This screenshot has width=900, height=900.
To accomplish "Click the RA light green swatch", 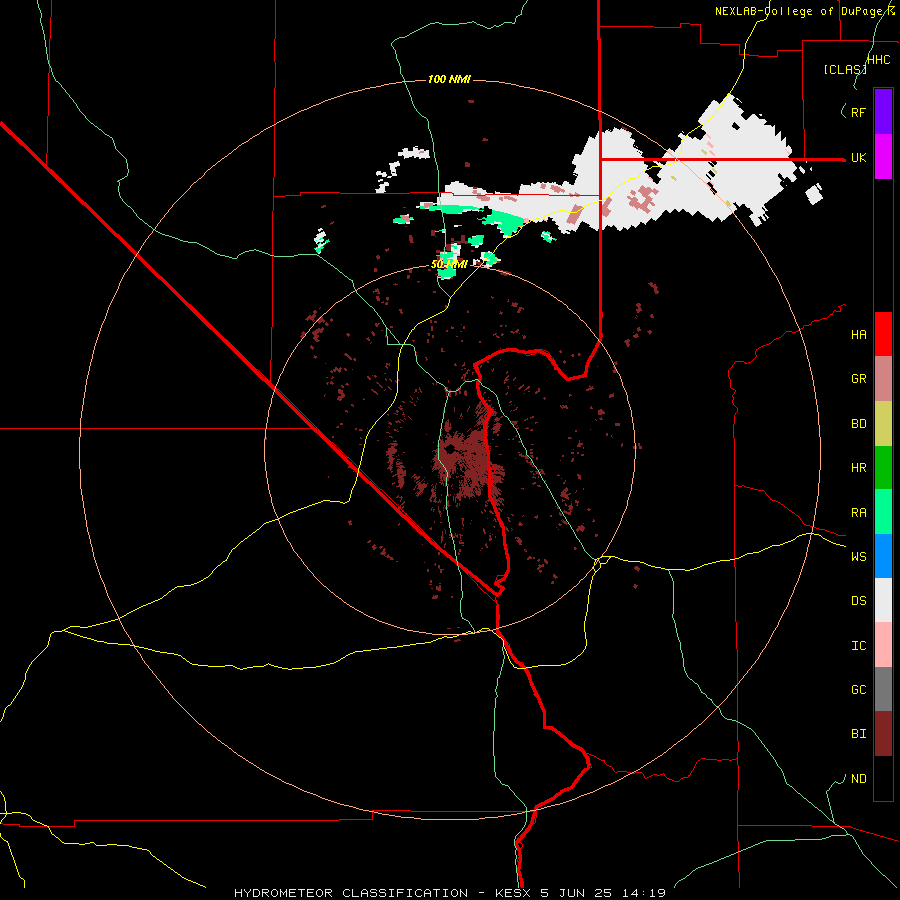I will 883,512.
